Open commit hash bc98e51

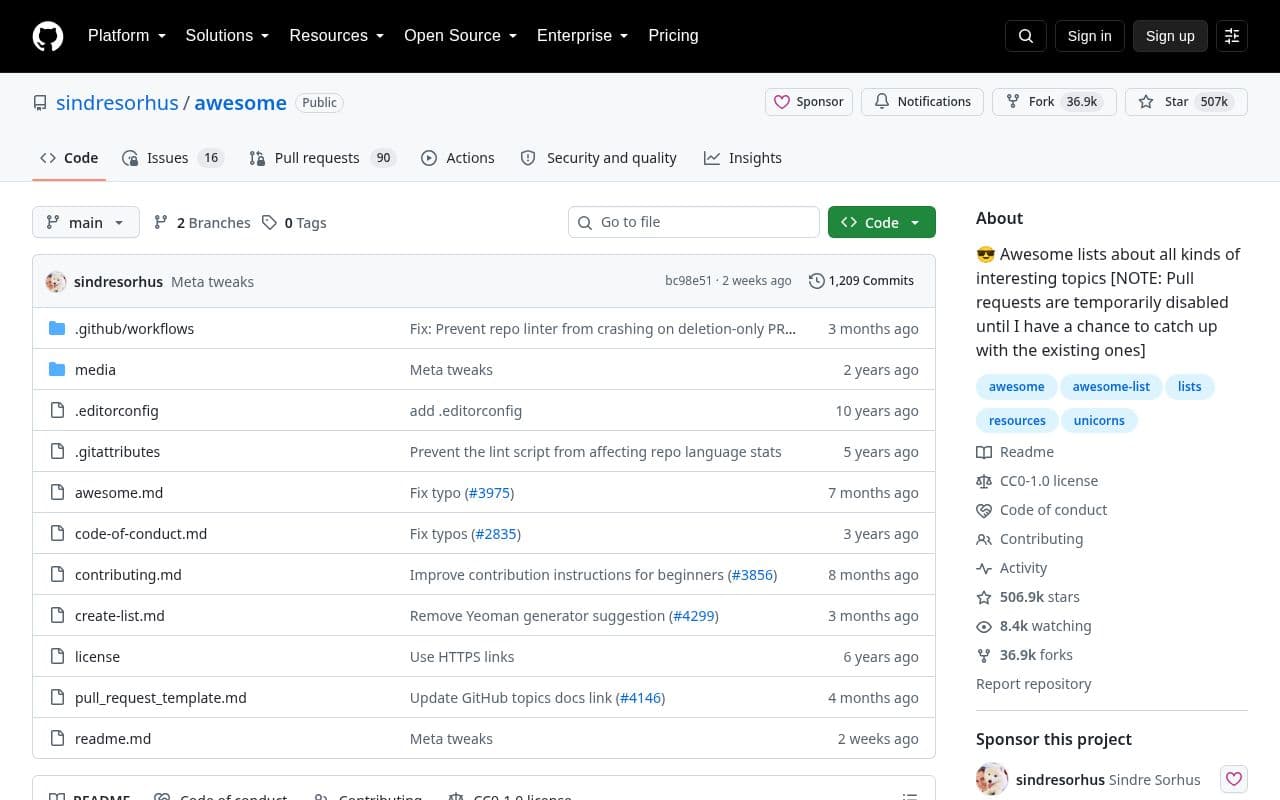coord(689,281)
